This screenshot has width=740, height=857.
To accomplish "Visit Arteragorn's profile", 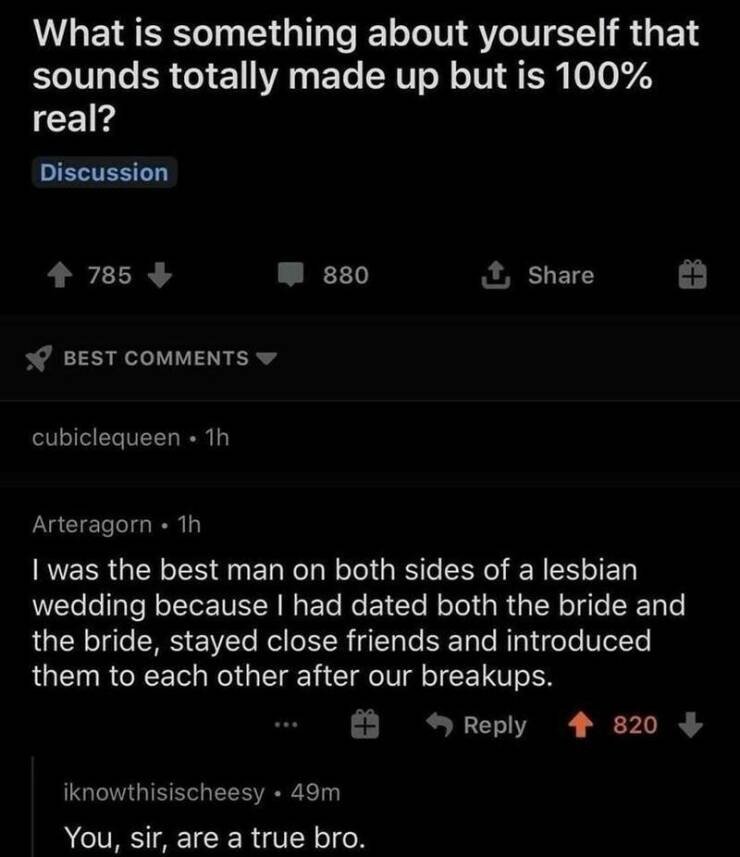I will click(92, 523).
